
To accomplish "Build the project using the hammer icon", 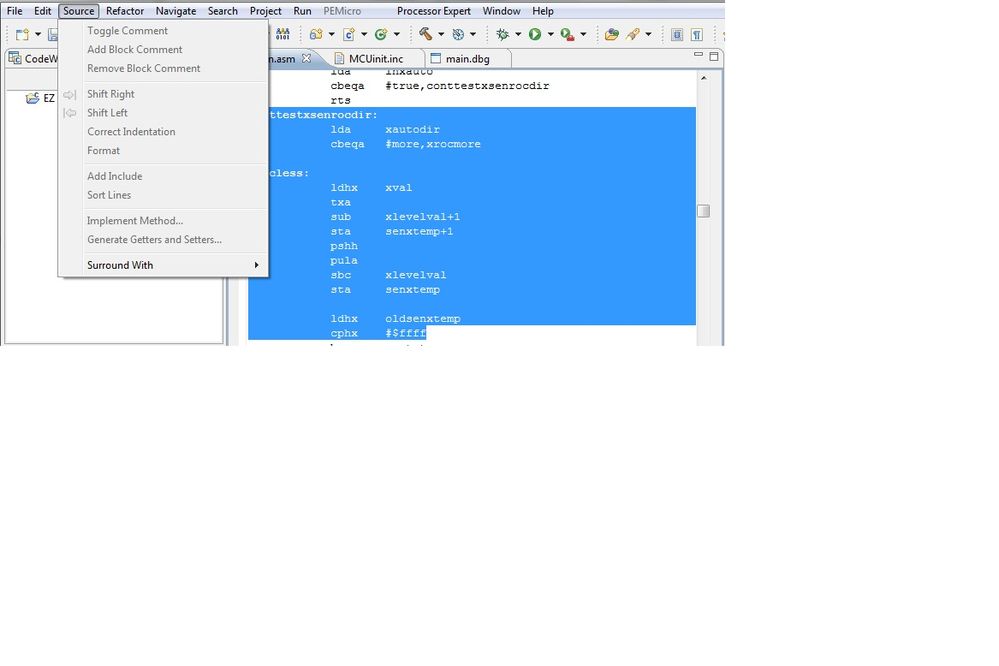I will click(x=426, y=33).
